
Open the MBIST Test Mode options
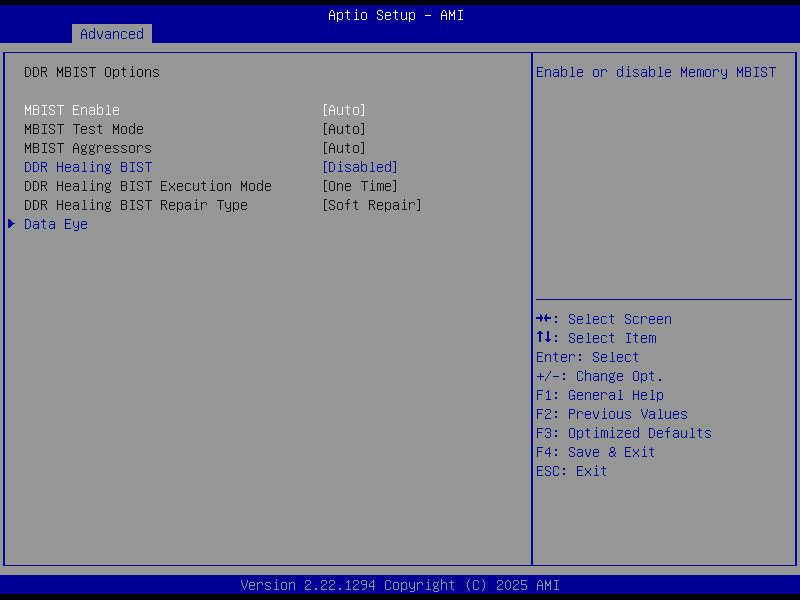[x=343, y=129]
